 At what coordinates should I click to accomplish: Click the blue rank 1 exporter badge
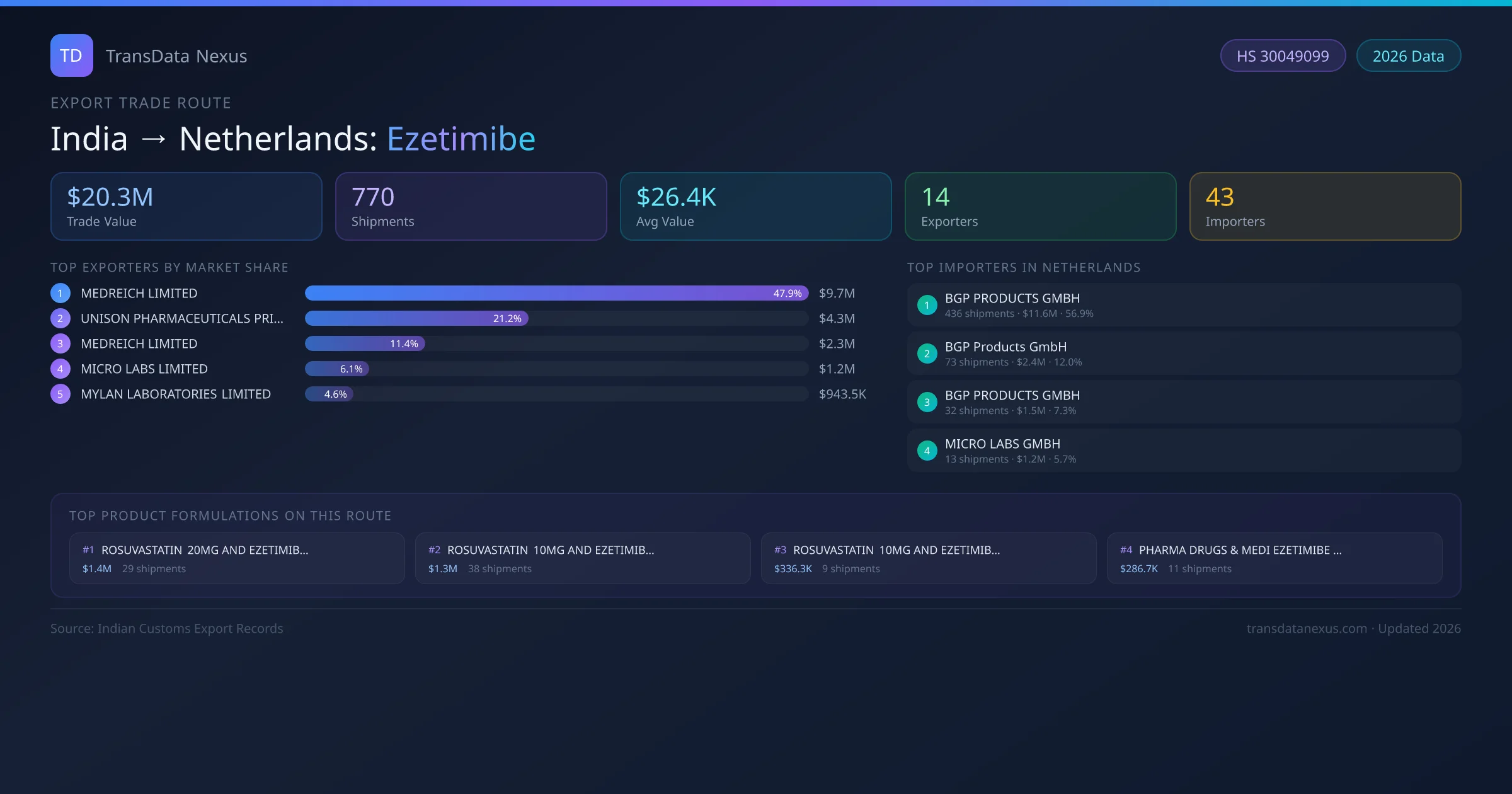click(60, 293)
